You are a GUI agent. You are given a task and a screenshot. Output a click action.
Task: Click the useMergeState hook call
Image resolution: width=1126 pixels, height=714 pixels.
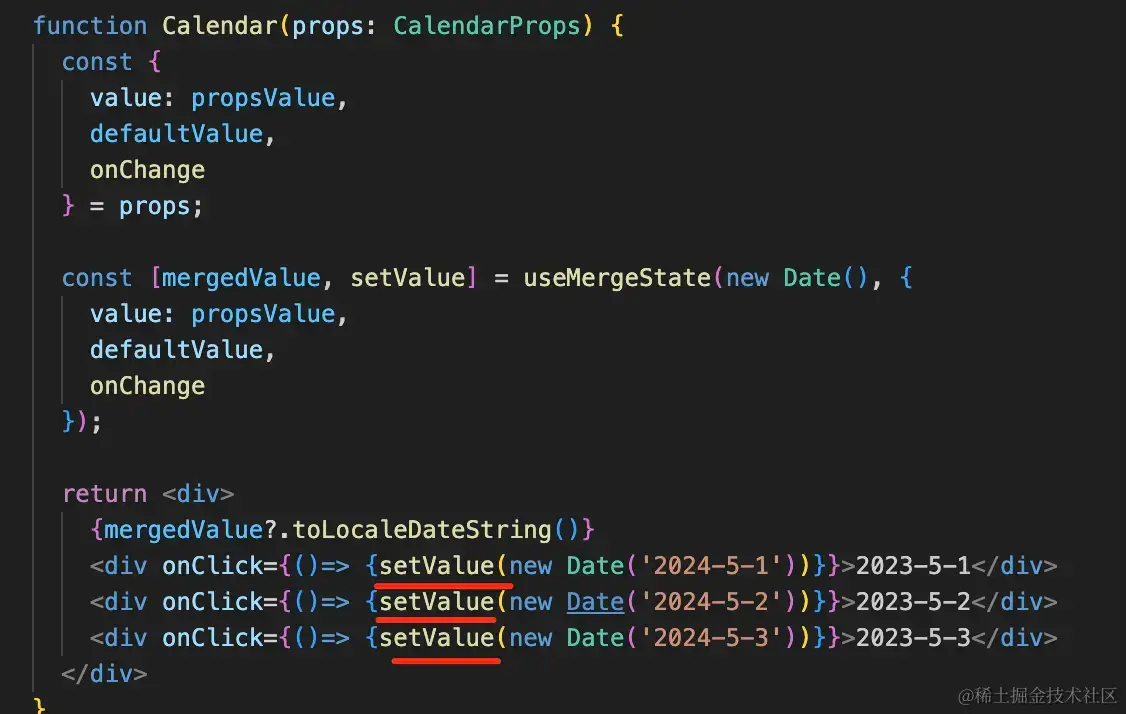click(x=617, y=278)
